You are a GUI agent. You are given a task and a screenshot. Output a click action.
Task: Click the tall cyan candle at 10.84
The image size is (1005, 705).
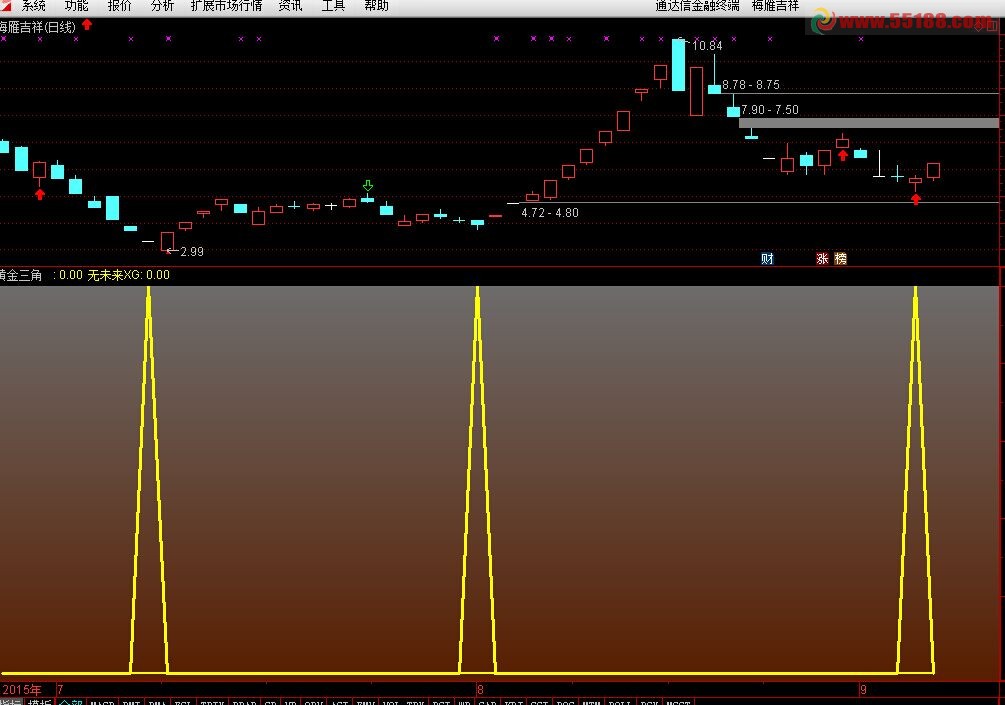click(x=678, y=65)
